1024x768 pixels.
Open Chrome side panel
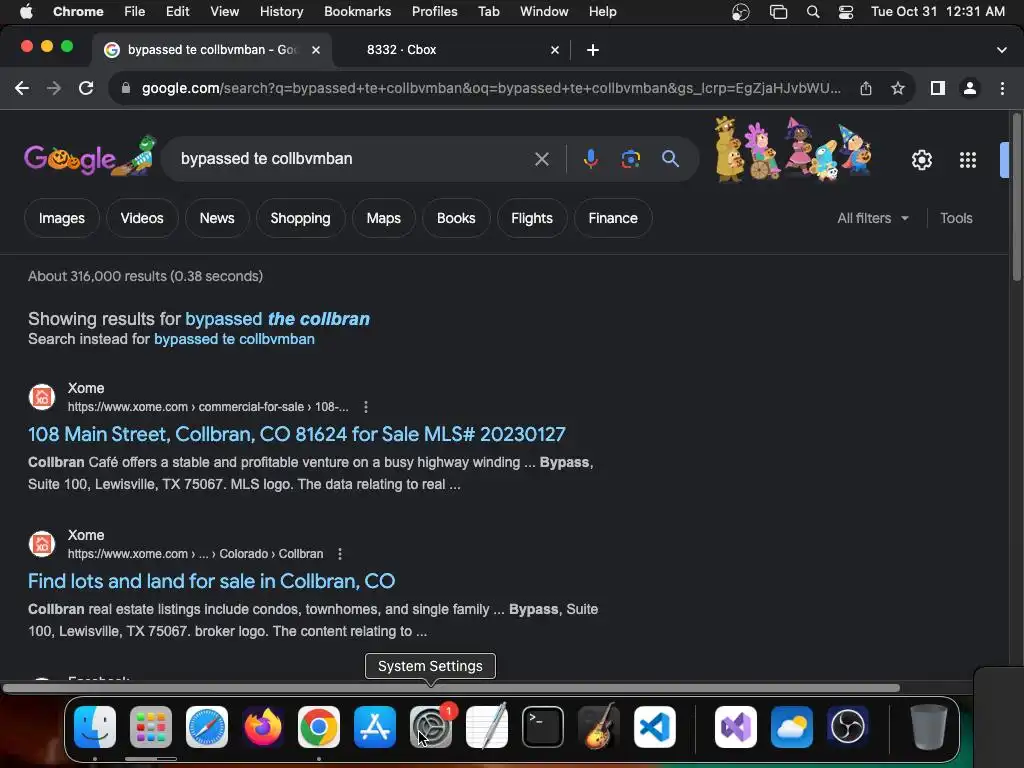click(938, 88)
